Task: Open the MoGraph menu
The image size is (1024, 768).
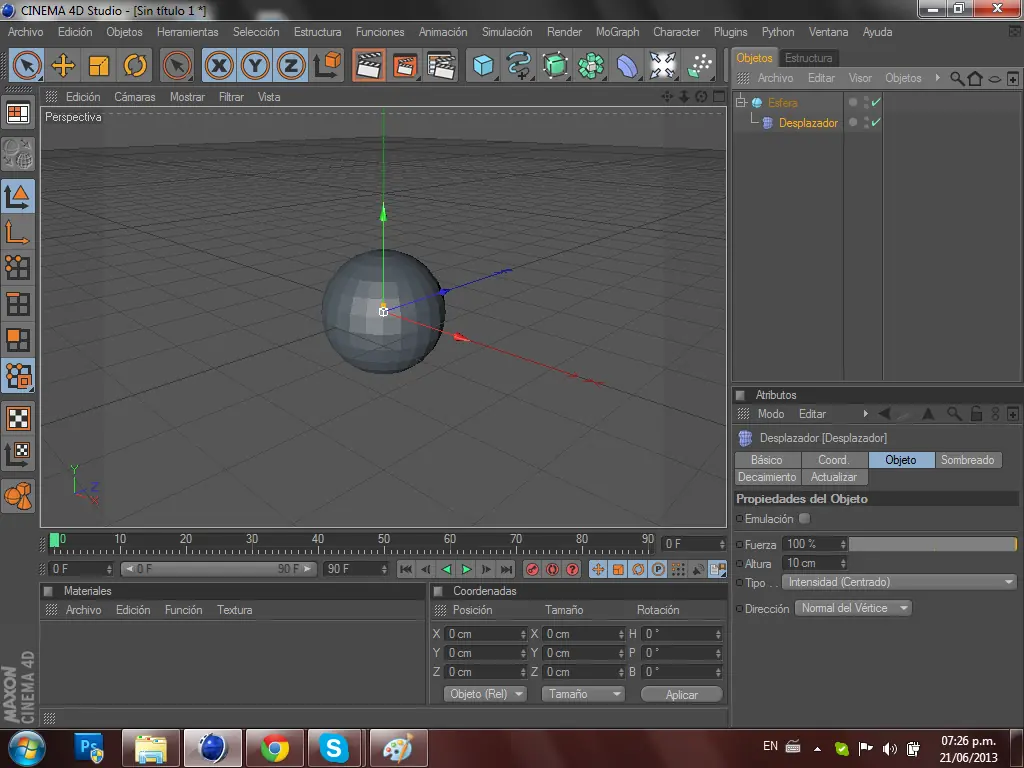Action: [x=617, y=32]
